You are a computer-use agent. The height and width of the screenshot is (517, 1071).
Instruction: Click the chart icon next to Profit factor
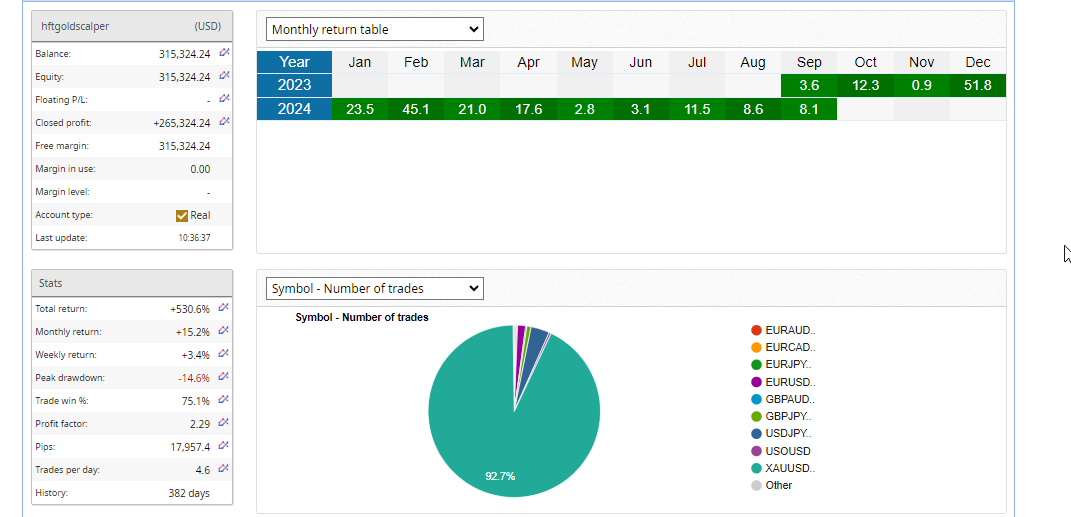pos(224,423)
